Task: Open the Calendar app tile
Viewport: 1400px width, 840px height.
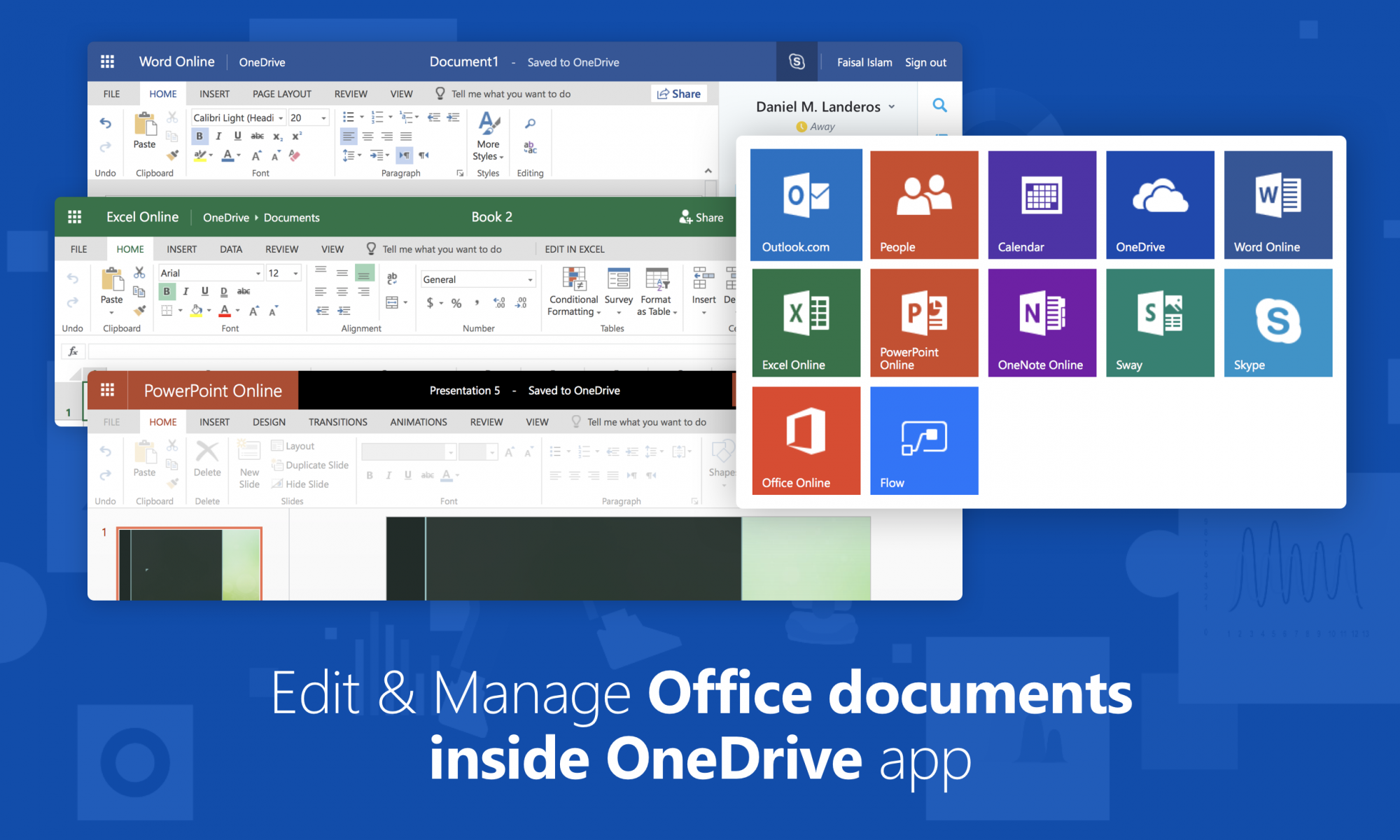Action: [1042, 204]
